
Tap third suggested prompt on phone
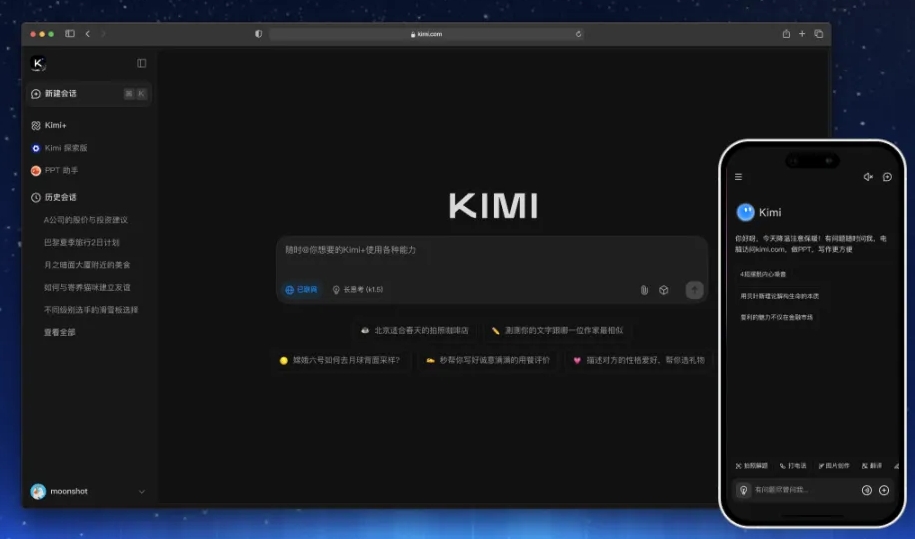(x=776, y=317)
